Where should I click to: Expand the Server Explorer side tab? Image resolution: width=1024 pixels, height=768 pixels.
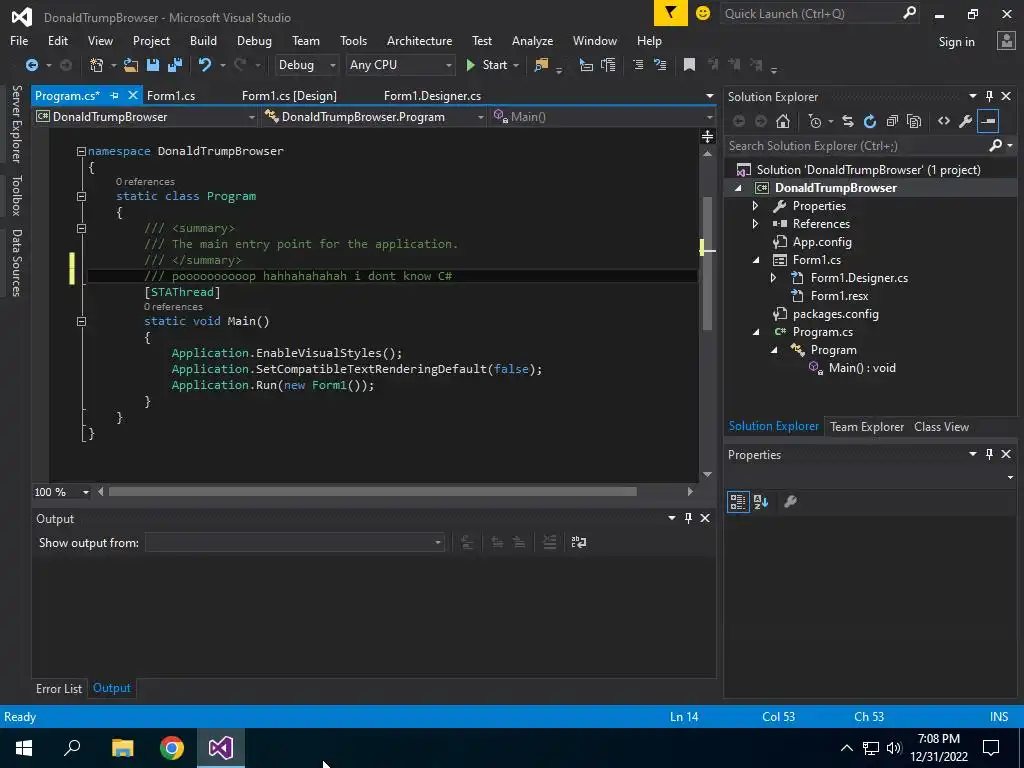coord(16,124)
